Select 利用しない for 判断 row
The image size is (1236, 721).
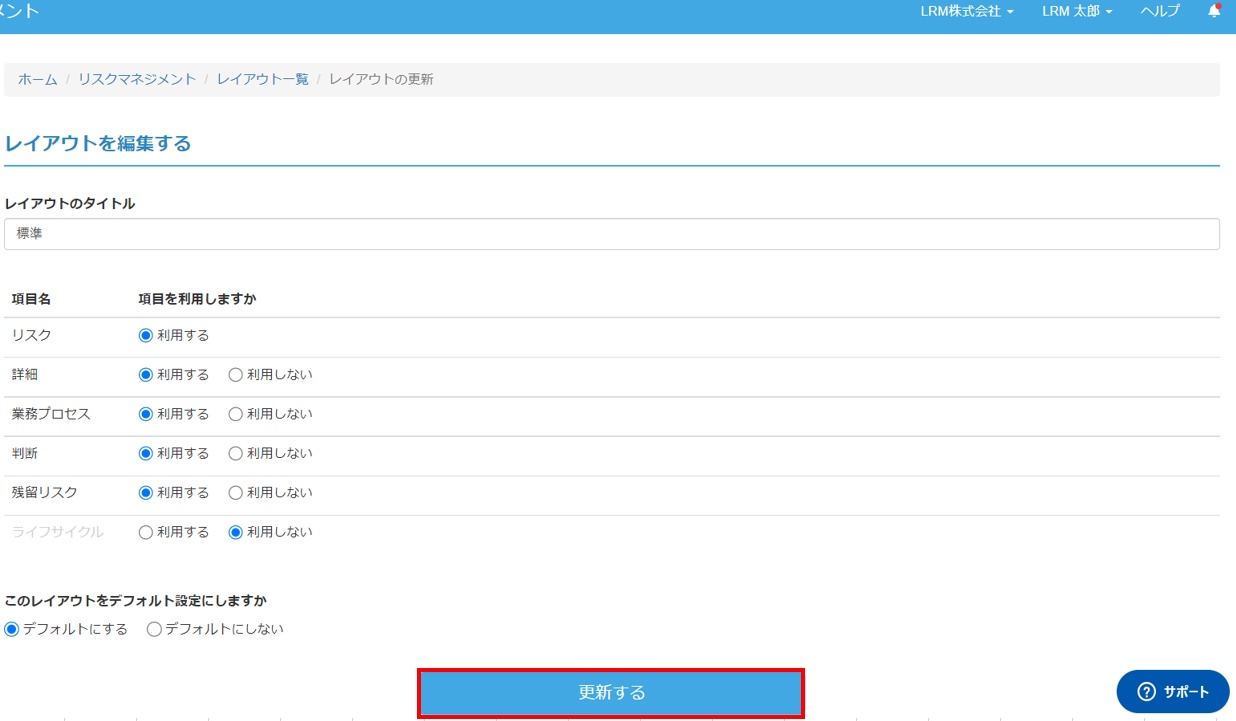tap(236, 453)
